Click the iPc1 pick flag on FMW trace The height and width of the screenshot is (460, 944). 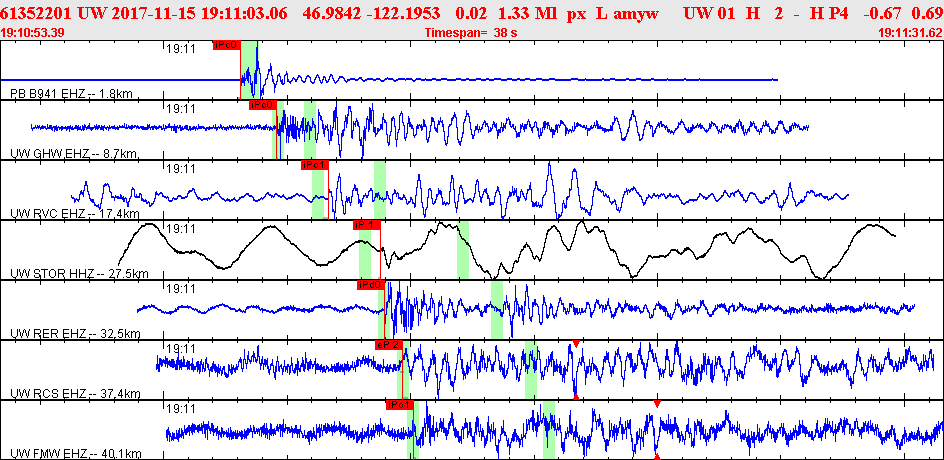coord(400,405)
